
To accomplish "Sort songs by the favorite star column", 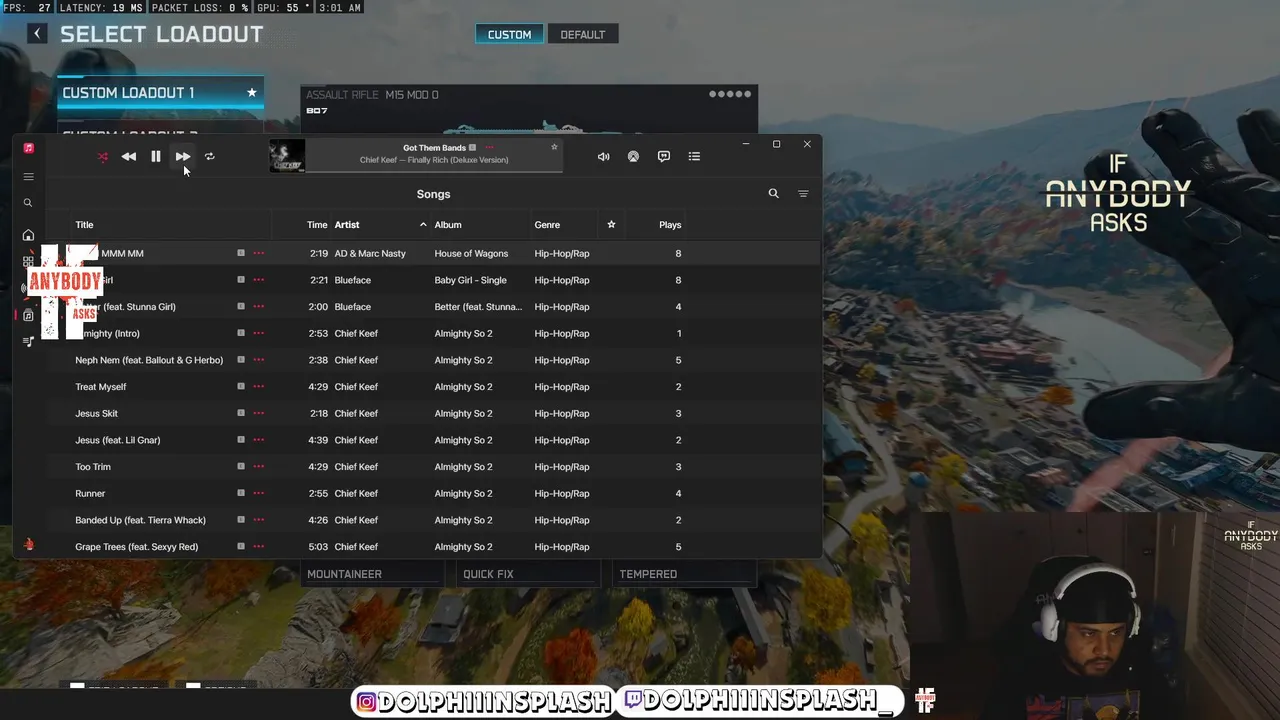I will [611, 225].
